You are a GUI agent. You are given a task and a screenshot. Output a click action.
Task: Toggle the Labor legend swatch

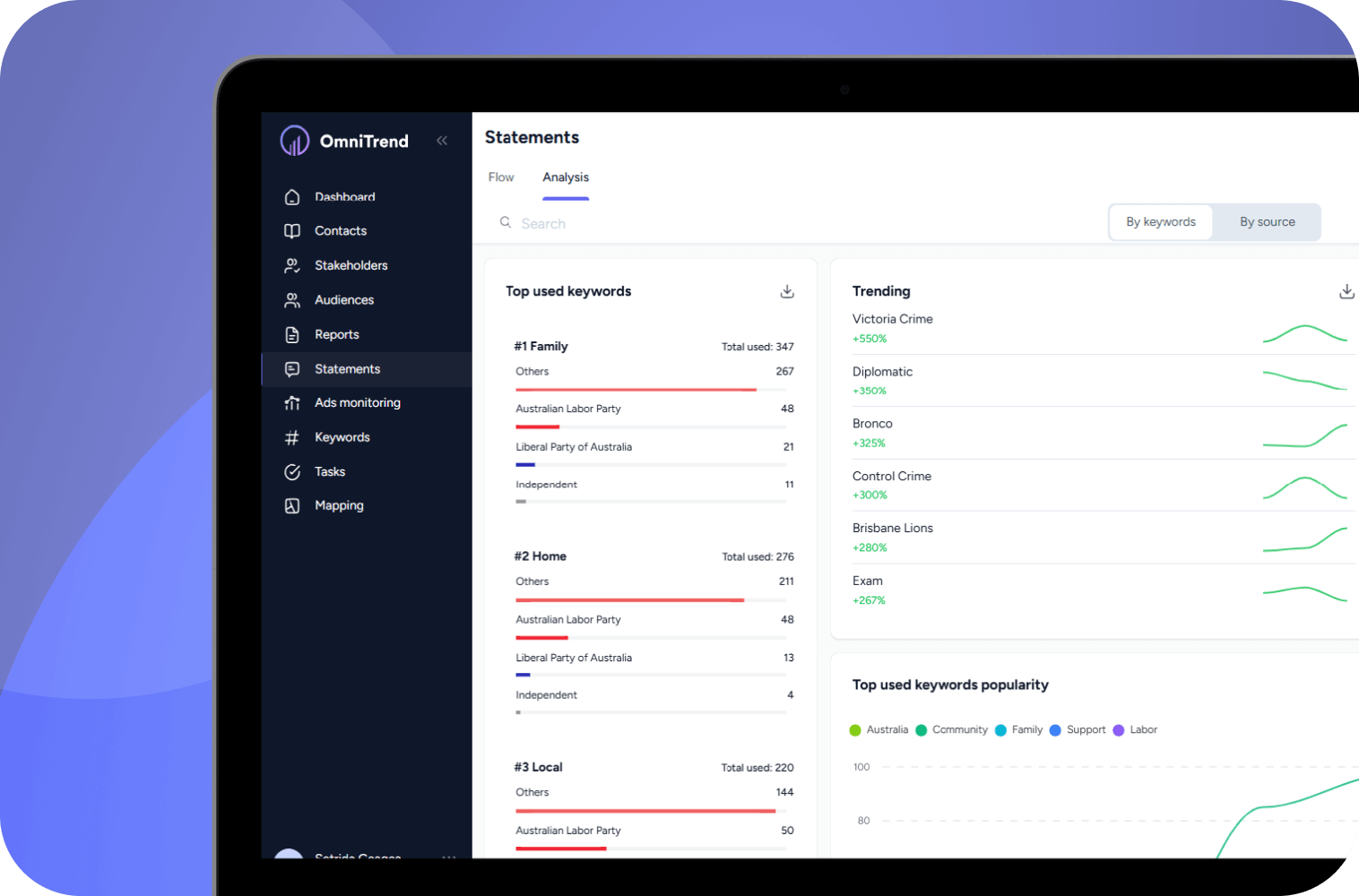[x=1119, y=730]
